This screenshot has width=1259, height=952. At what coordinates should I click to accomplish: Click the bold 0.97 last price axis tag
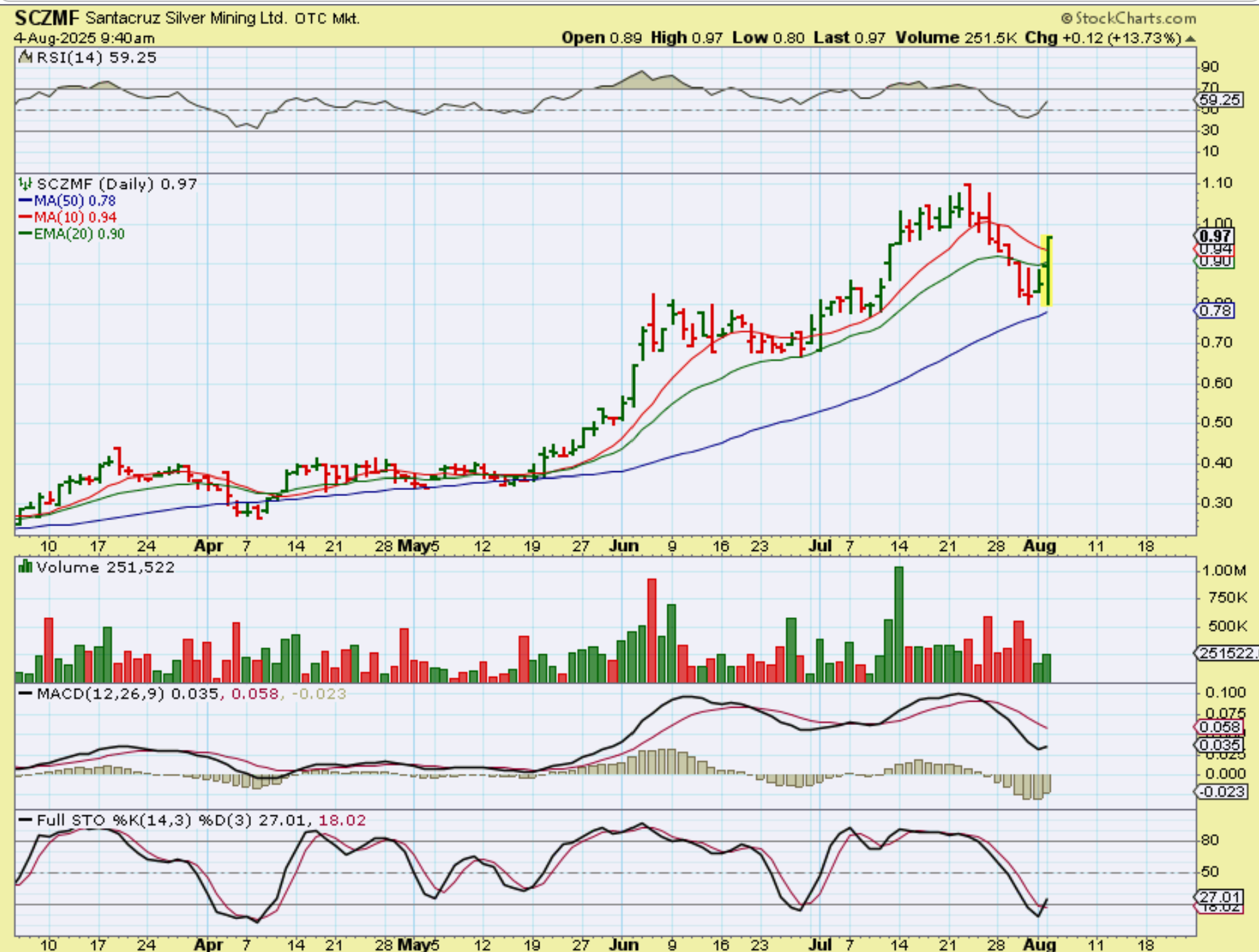pos(1215,236)
